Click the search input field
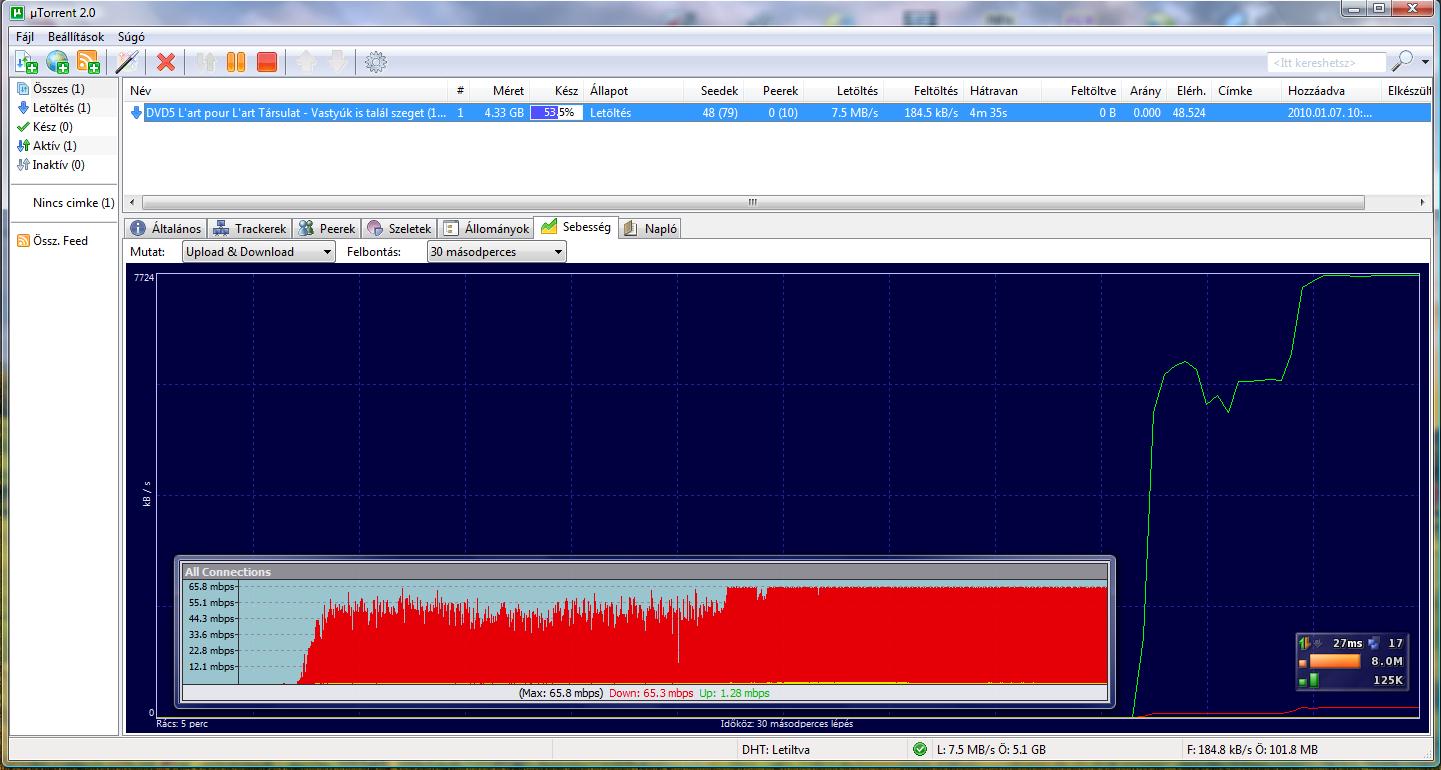This screenshot has height=770, width=1441. pos(1326,62)
